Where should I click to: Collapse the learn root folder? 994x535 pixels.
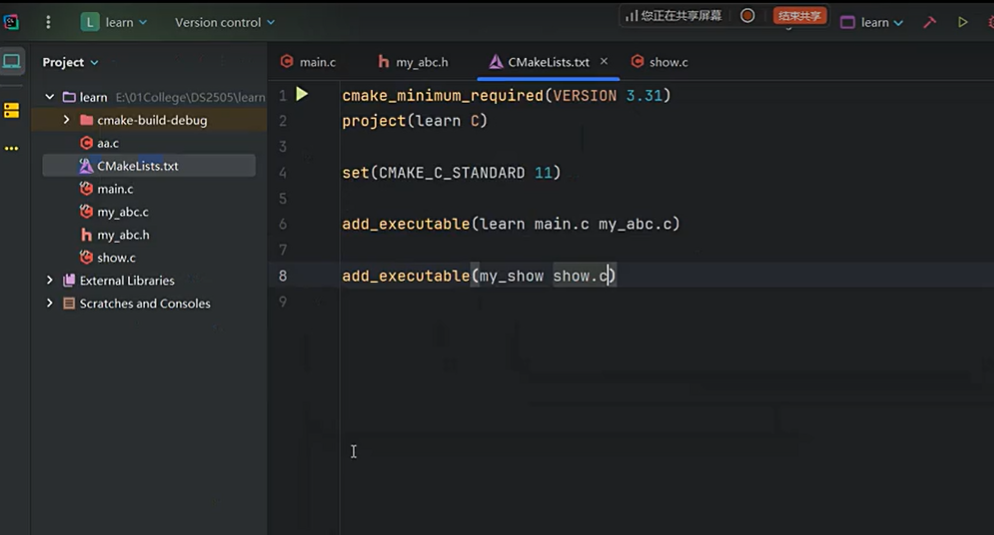49,97
